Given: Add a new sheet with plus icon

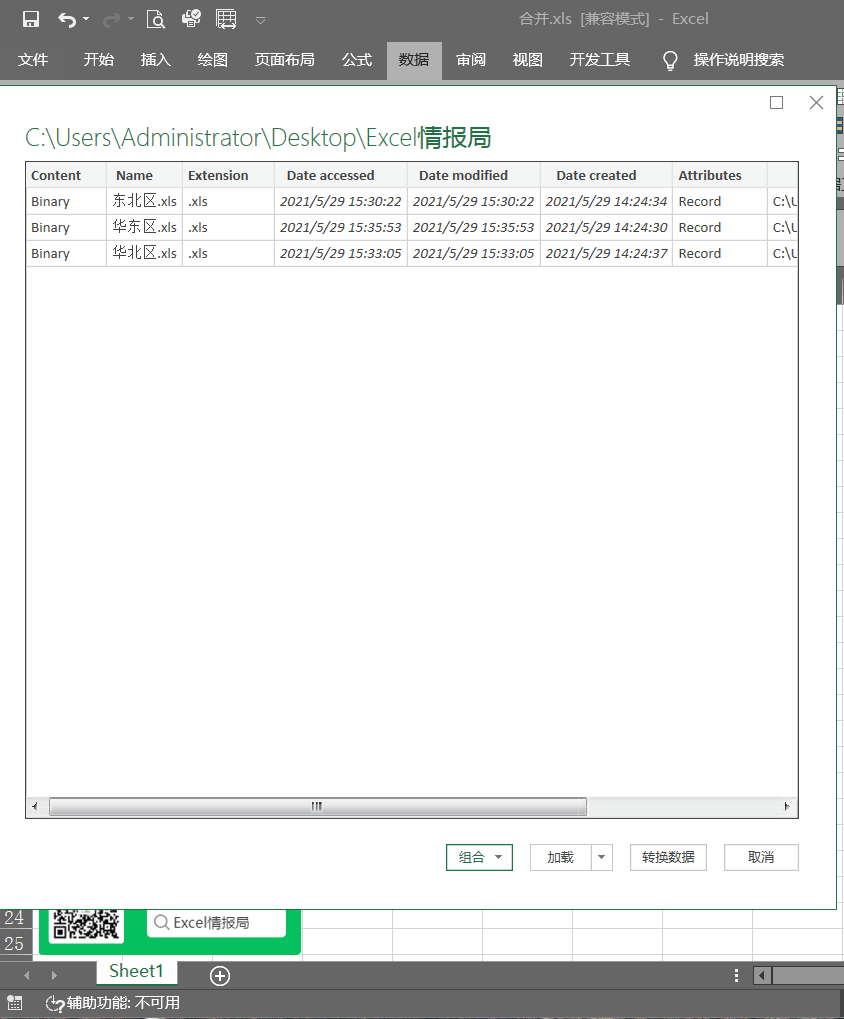Looking at the screenshot, I should (x=220, y=975).
